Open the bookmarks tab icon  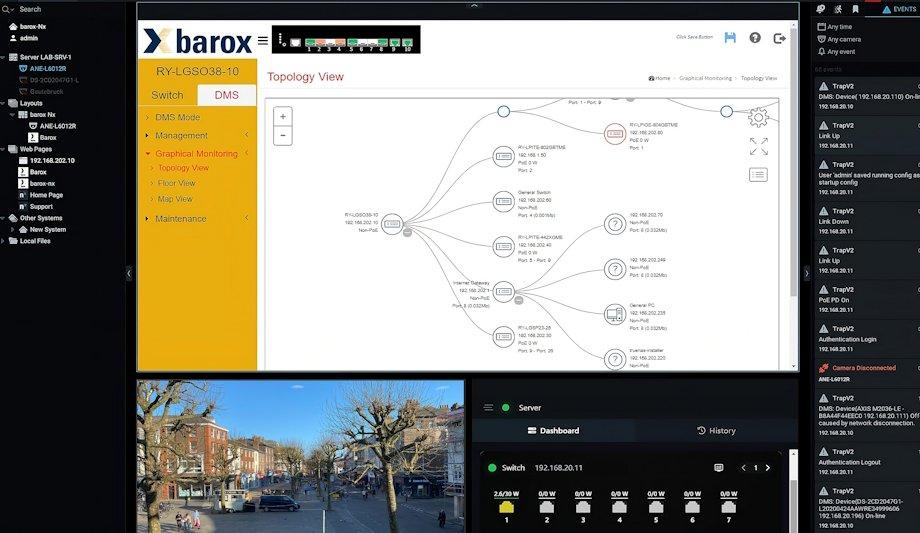(855, 9)
